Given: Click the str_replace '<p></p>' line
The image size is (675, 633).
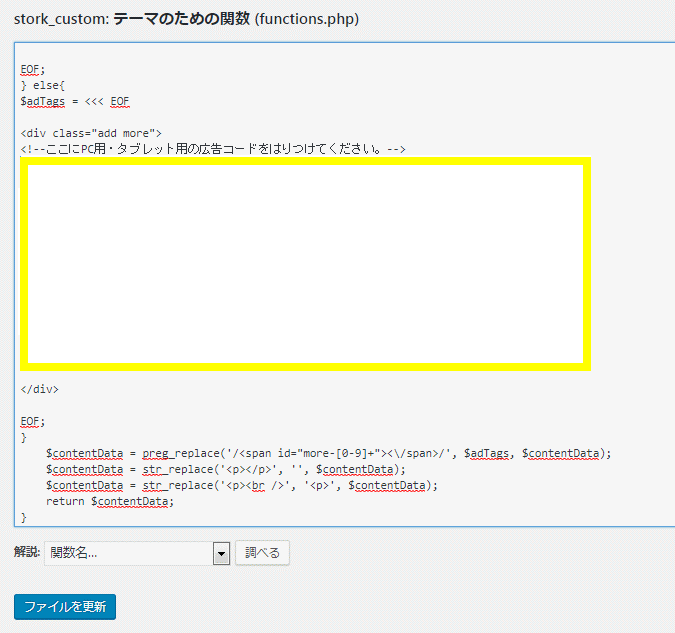Looking at the screenshot, I should coord(226,469).
